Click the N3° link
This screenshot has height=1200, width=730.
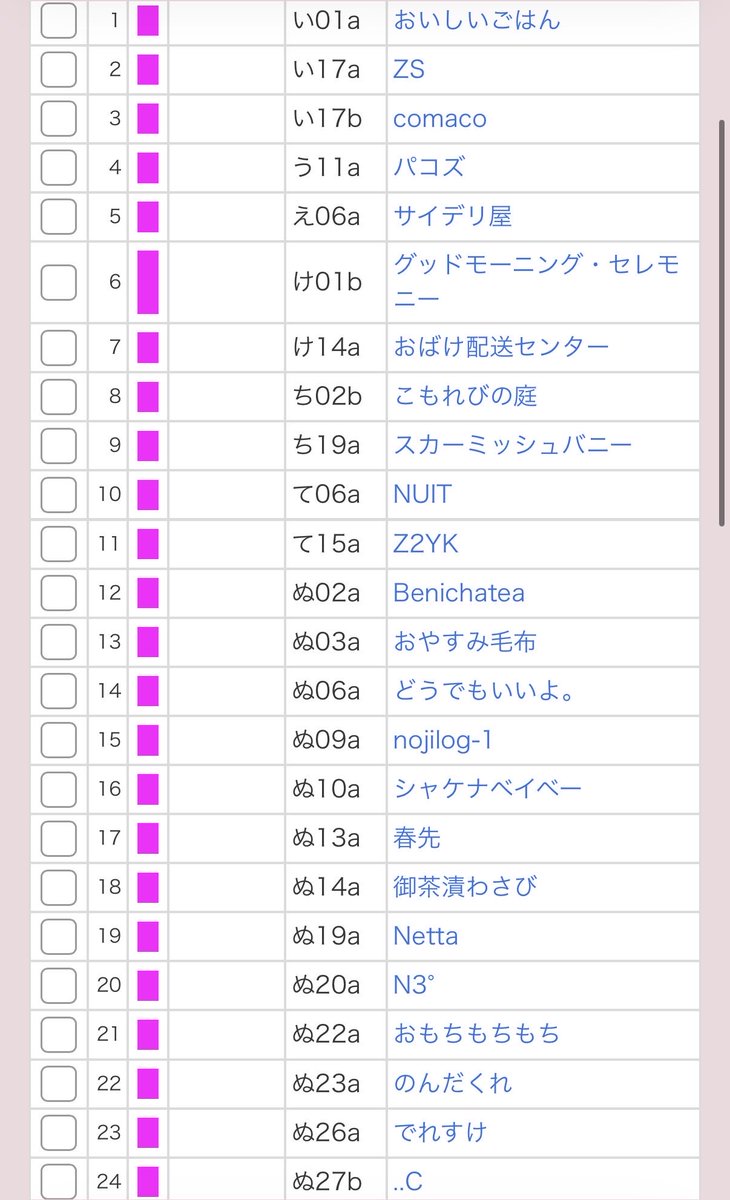click(x=413, y=985)
